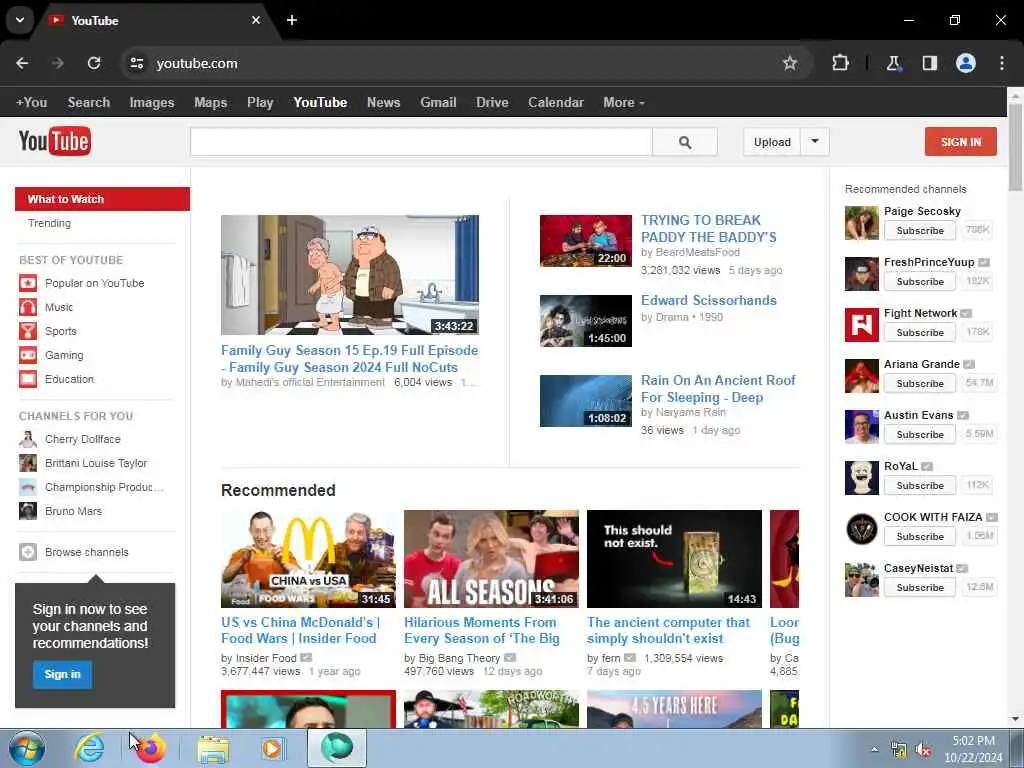Click the page vertical scrollbar thumb
The width and height of the screenshot is (1024, 768).
click(1015, 146)
